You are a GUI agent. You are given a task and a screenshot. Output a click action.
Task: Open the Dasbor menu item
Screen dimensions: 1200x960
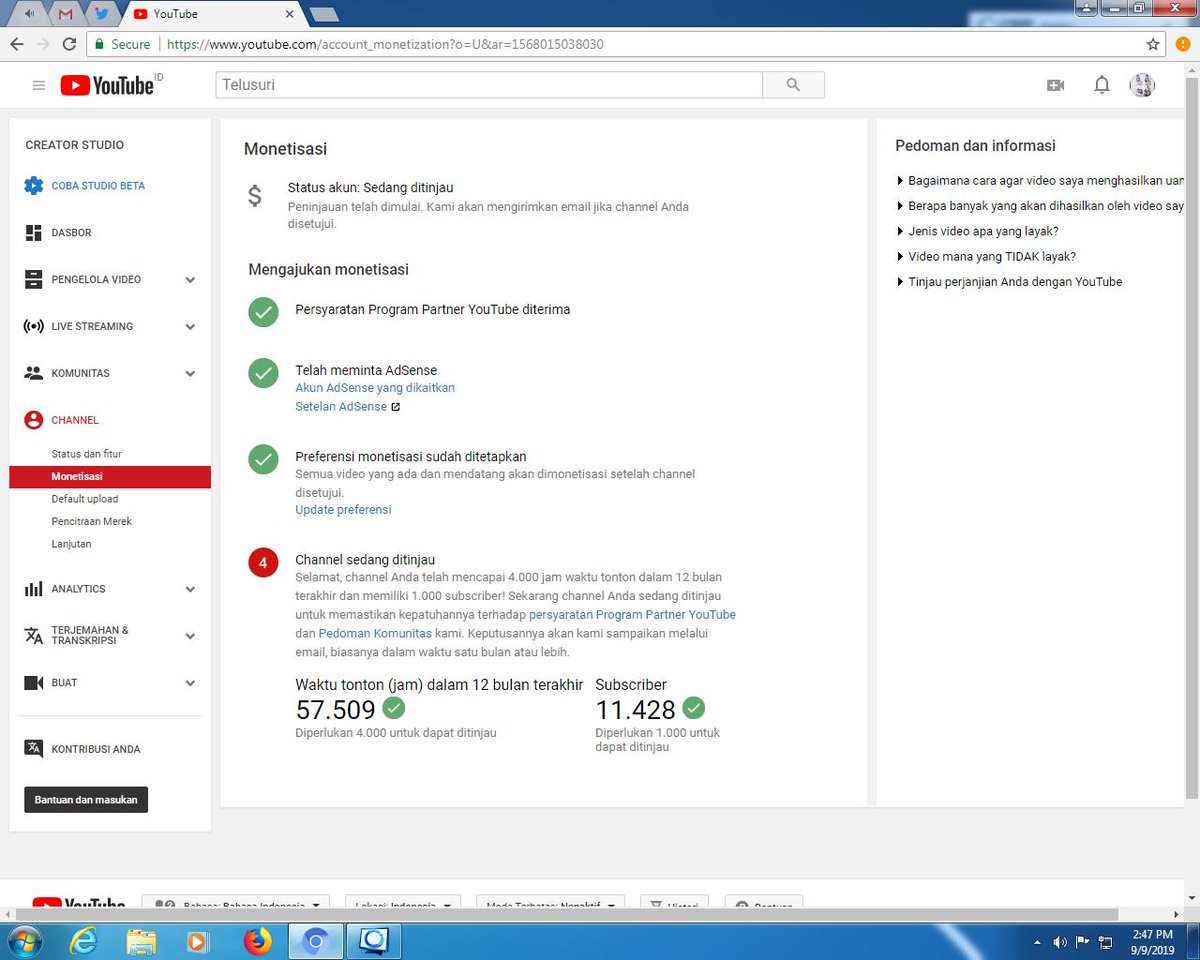click(71, 233)
